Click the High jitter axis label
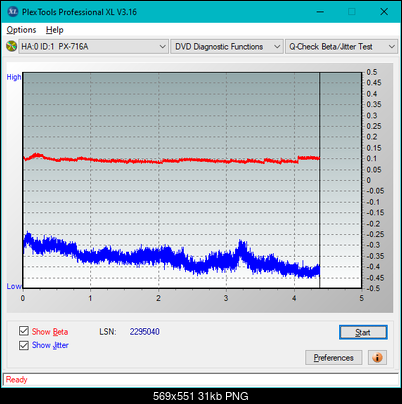The height and width of the screenshot is (404, 402). (14, 77)
